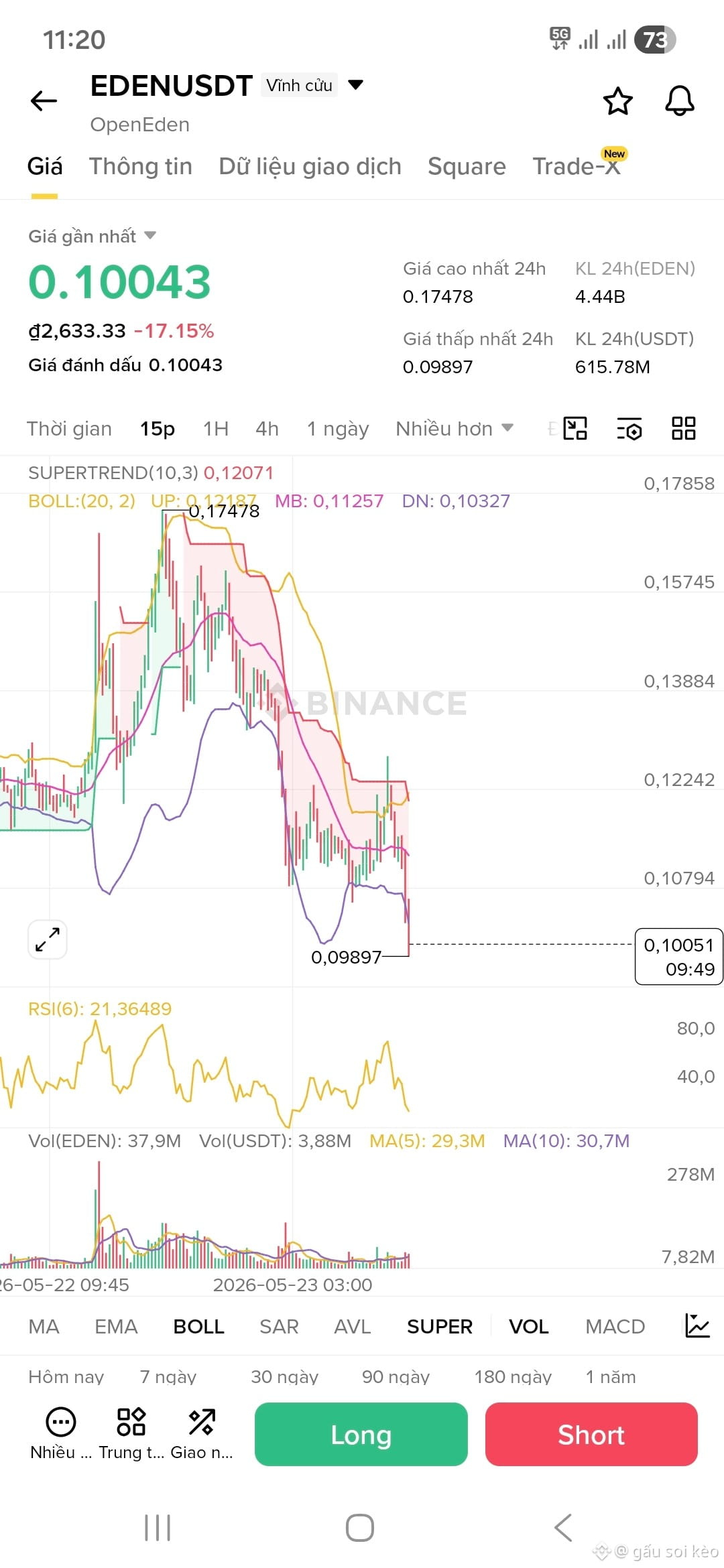Open Dữ liệu giao dịch tab
This screenshot has height=1568, width=724.
click(x=310, y=166)
